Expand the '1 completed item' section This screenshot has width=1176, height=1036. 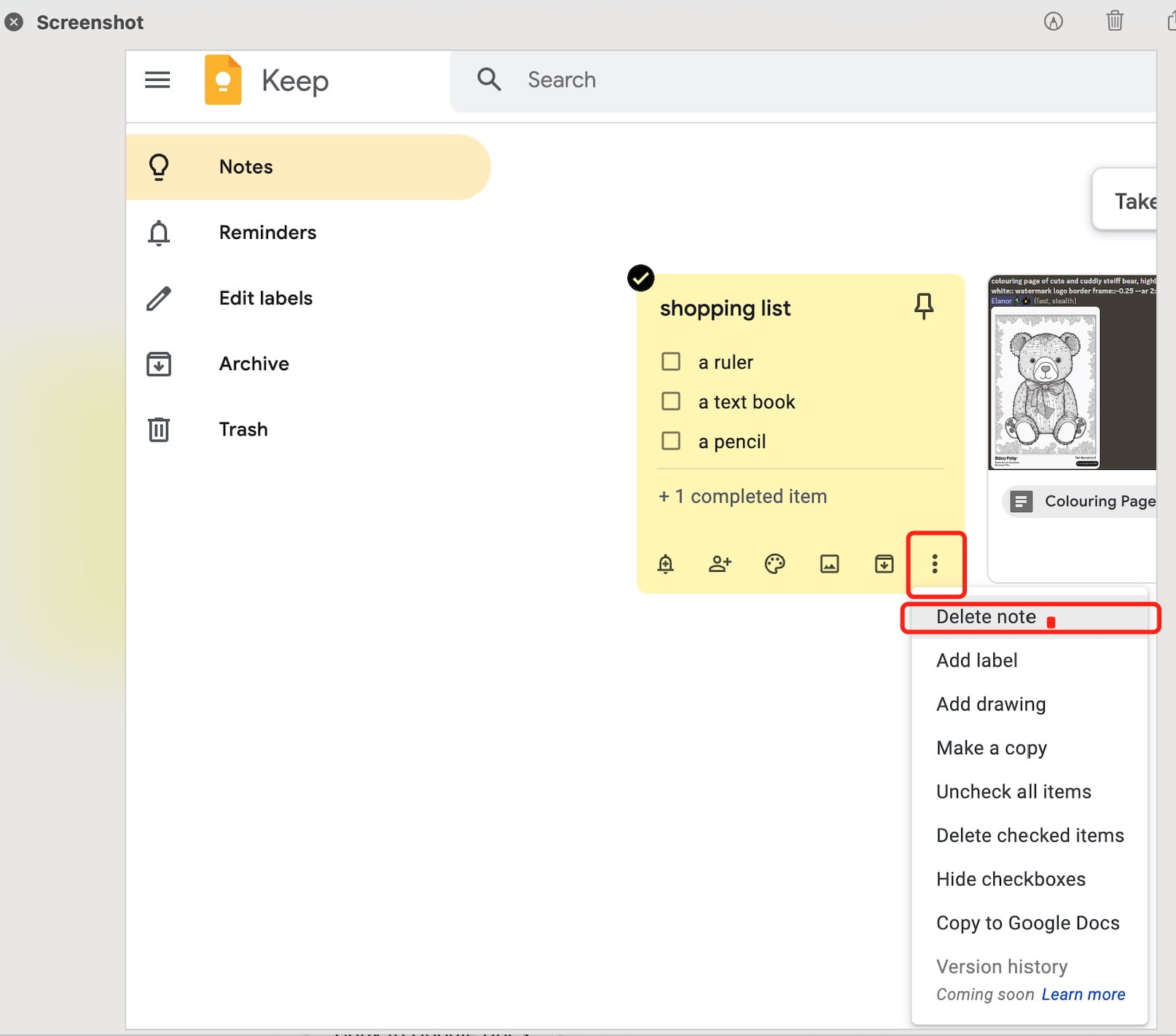coord(742,496)
